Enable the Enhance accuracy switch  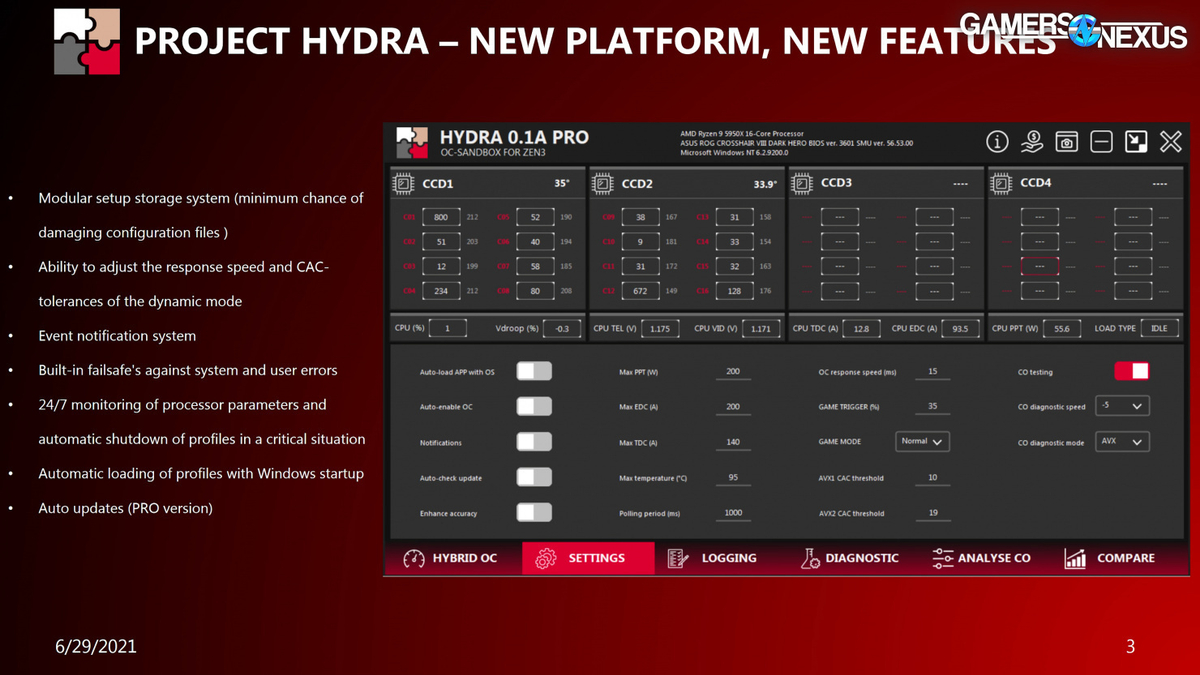point(534,512)
